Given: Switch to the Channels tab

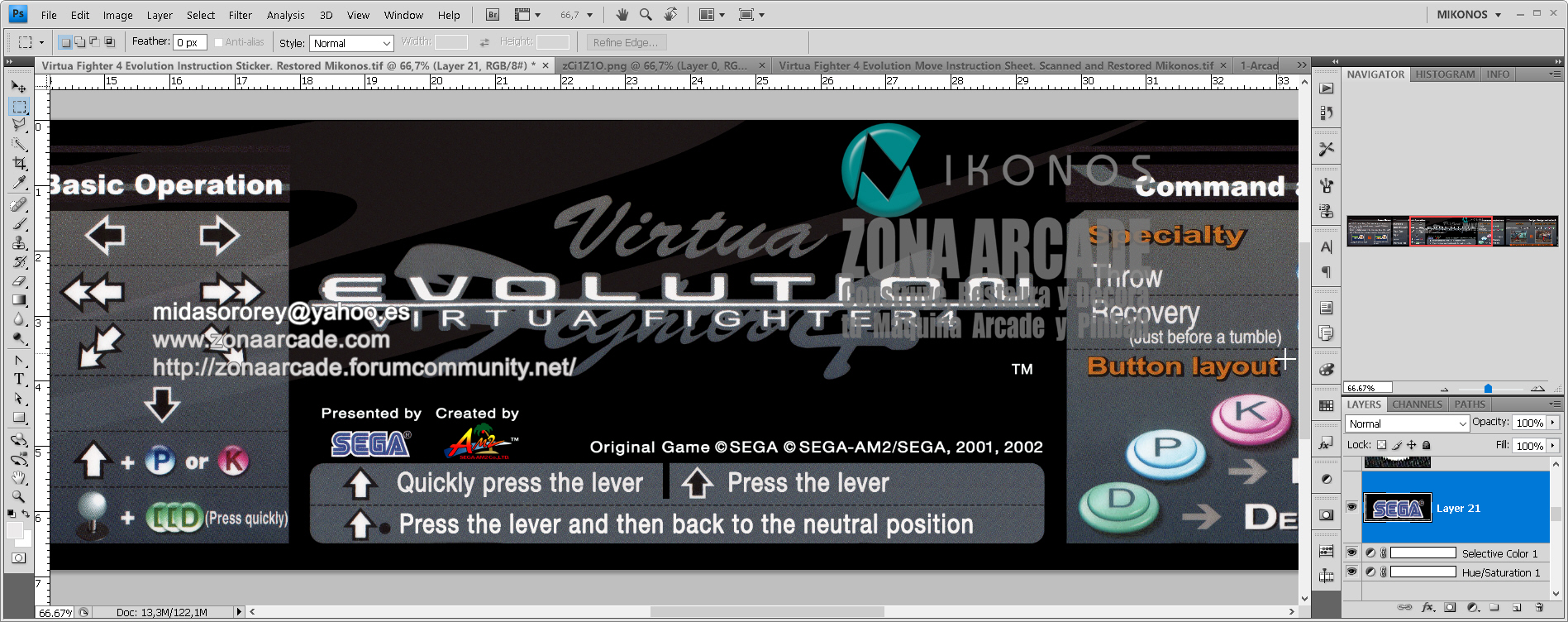Looking at the screenshot, I should [1417, 404].
